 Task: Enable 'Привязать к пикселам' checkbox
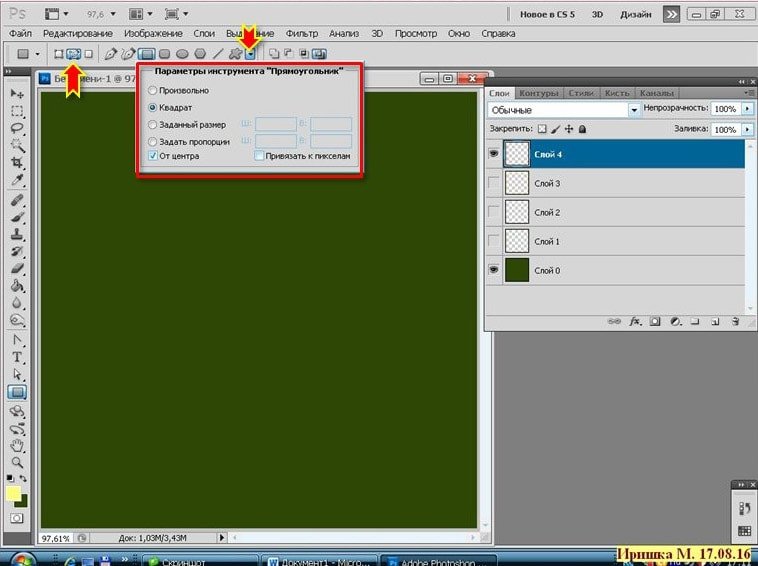[259, 156]
